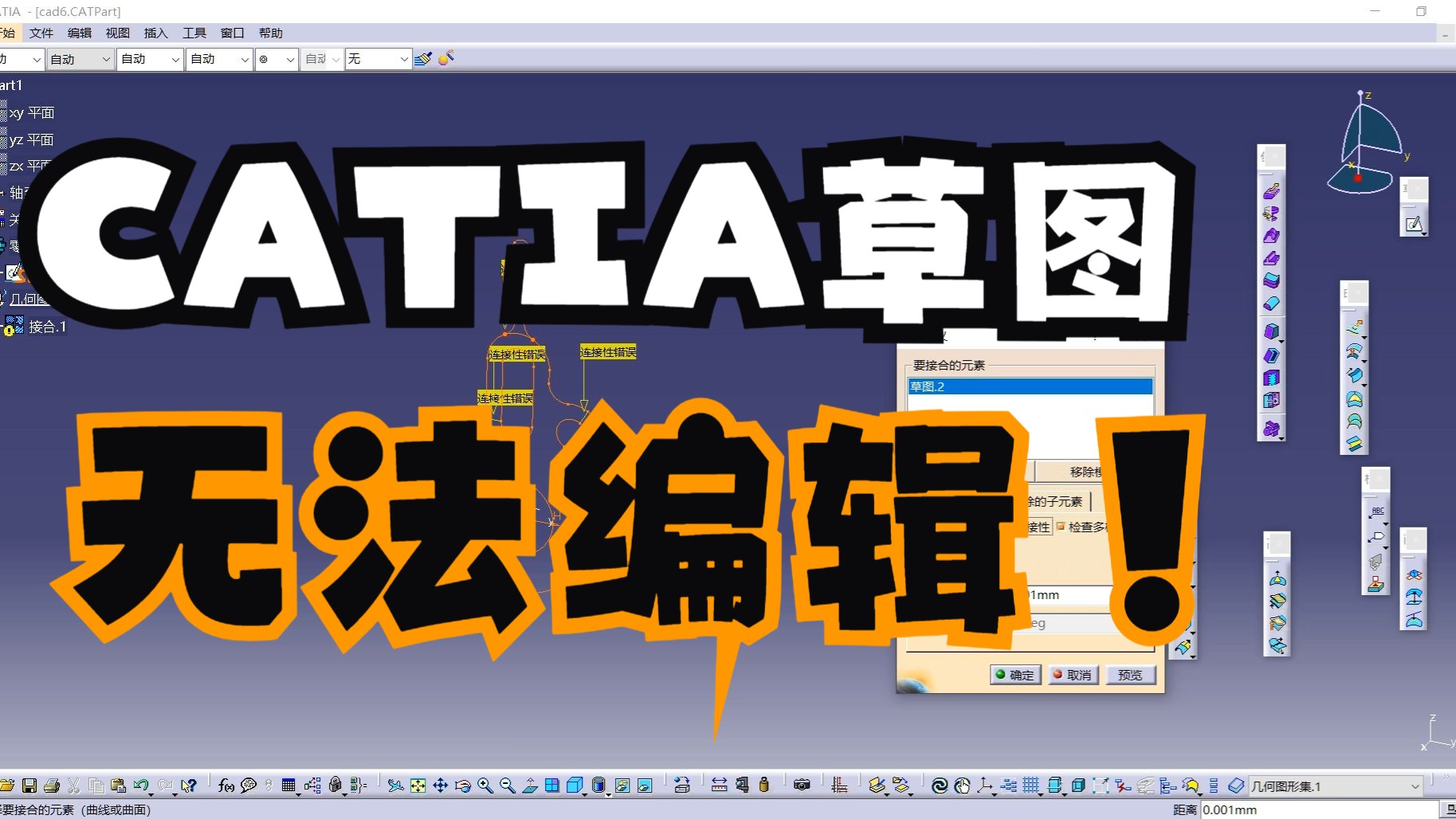Click the Fly Mode airplane icon
This screenshot has height=819, width=1456.
click(x=395, y=786)
